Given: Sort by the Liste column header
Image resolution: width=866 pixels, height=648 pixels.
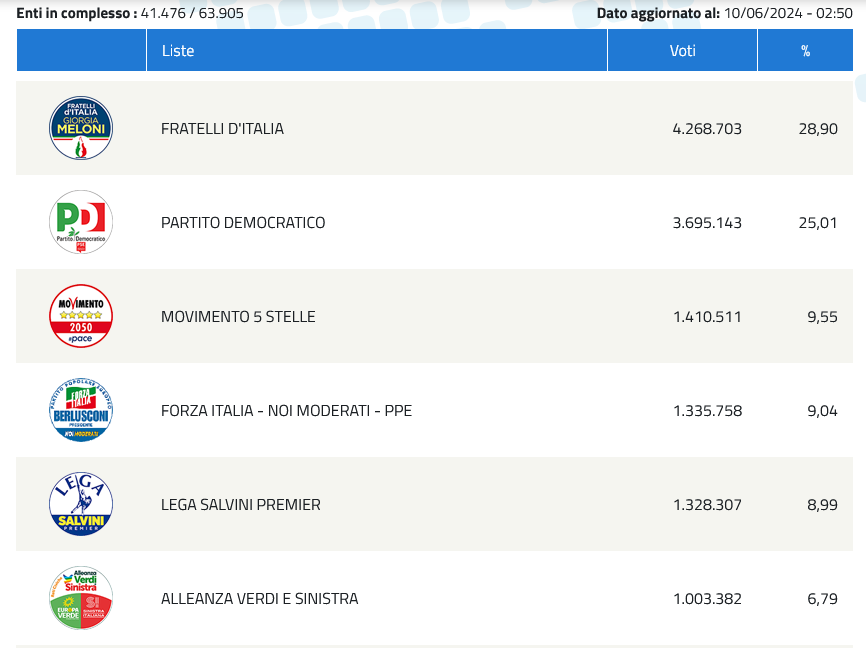Looking at the screenshot, I should click(178, 51).
